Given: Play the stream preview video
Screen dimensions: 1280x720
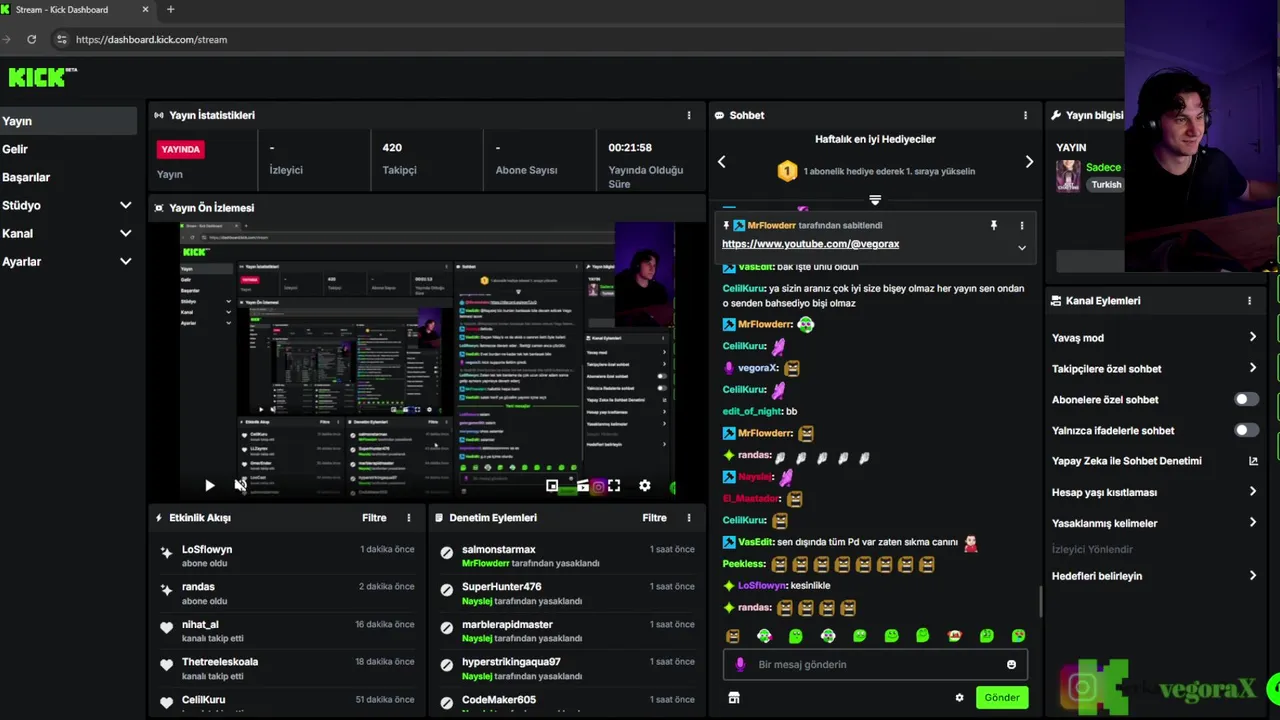Looking at the screenshot, I should click(209, 486).
